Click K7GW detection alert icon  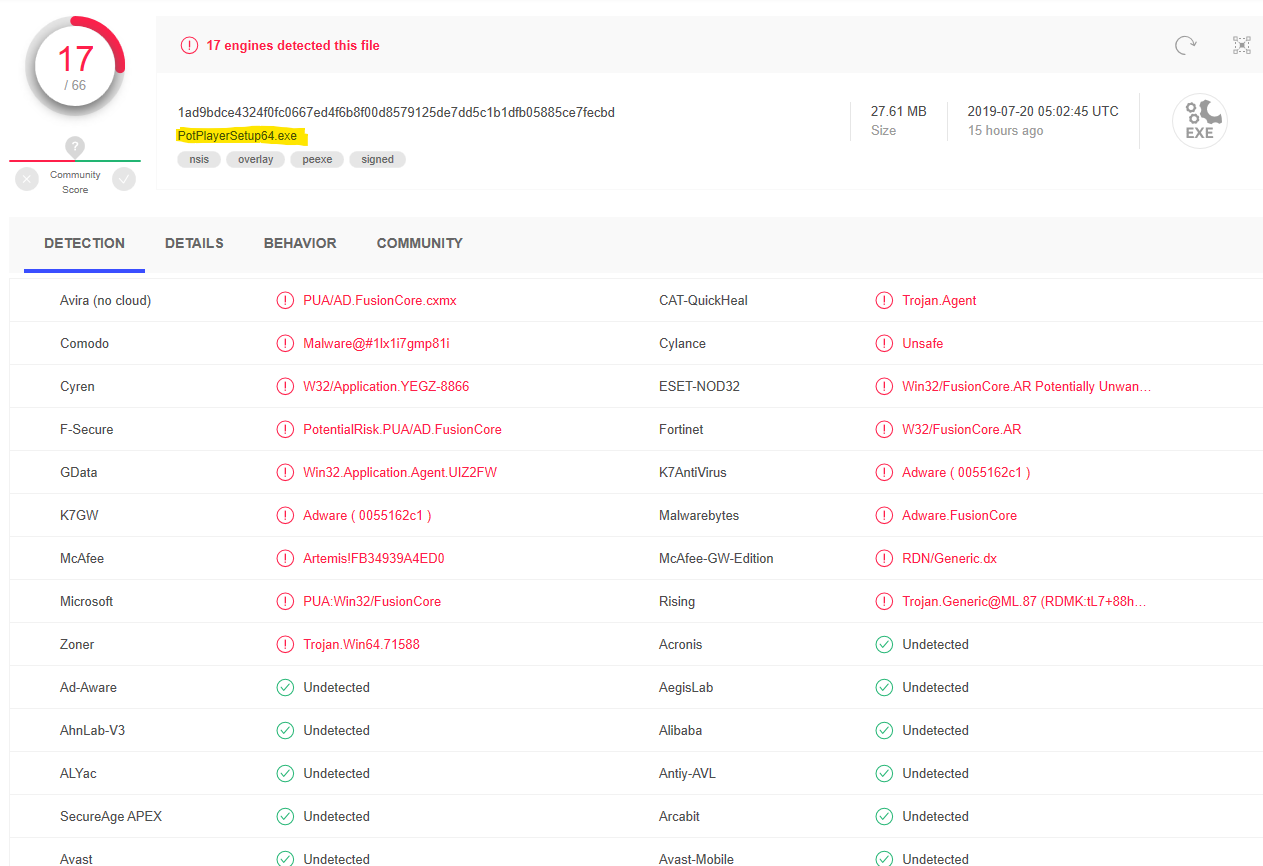tap(285, 515)
